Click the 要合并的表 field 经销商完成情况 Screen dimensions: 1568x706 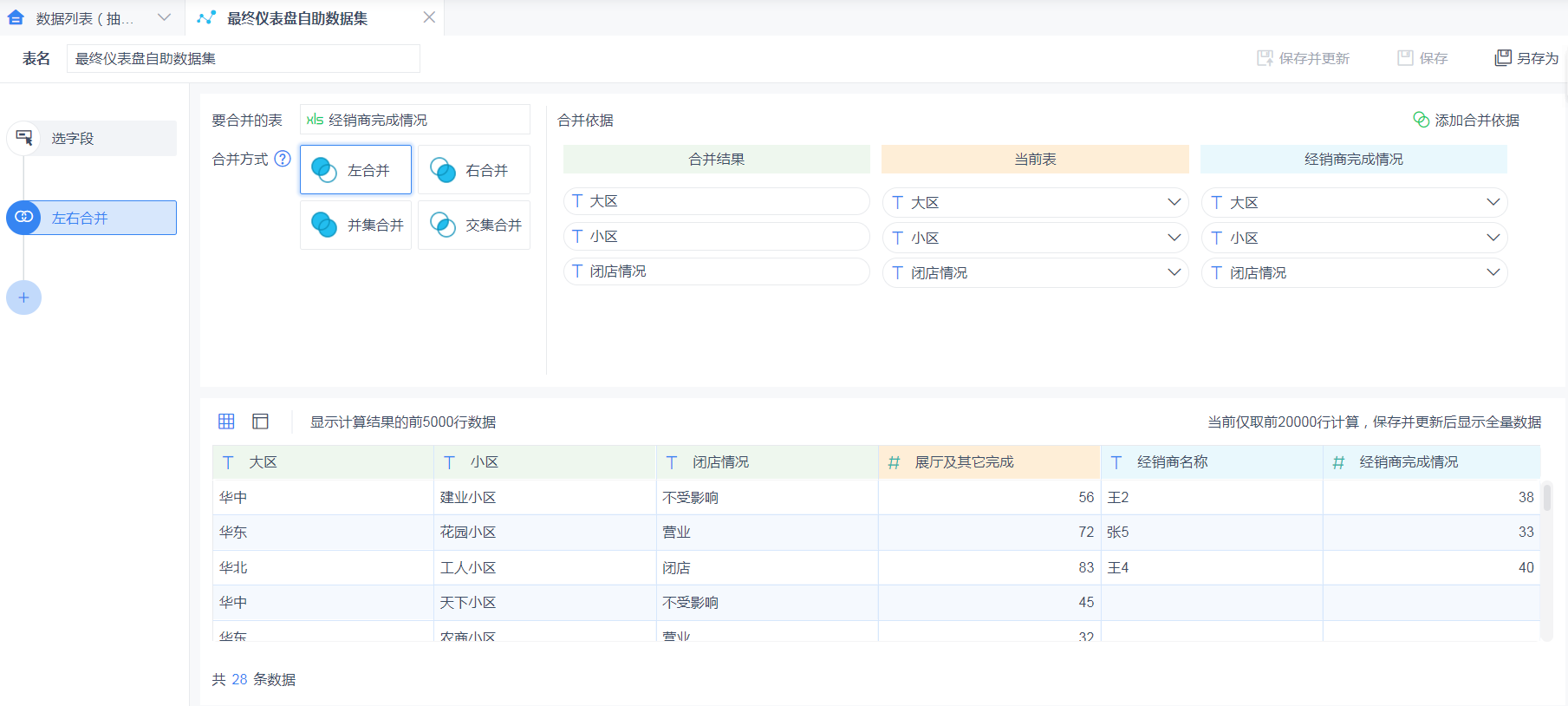point(415,120)
